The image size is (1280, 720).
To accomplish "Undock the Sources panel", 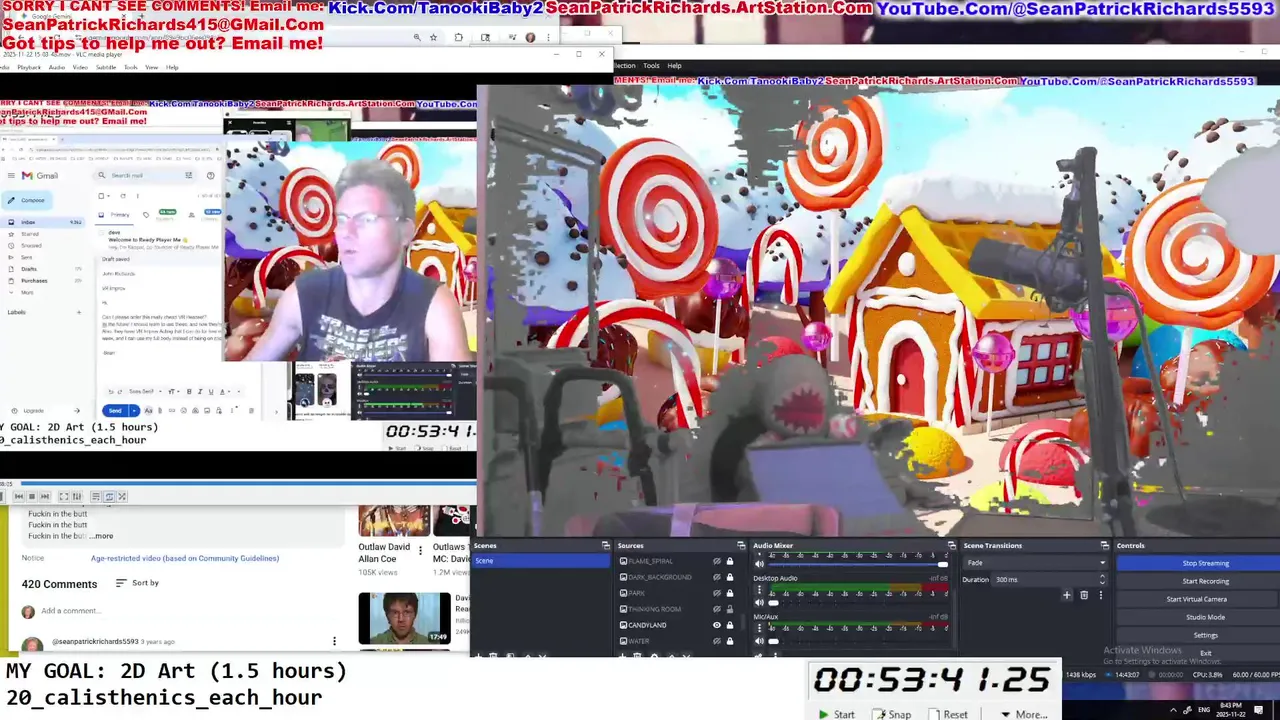I will tap(741, 545).
